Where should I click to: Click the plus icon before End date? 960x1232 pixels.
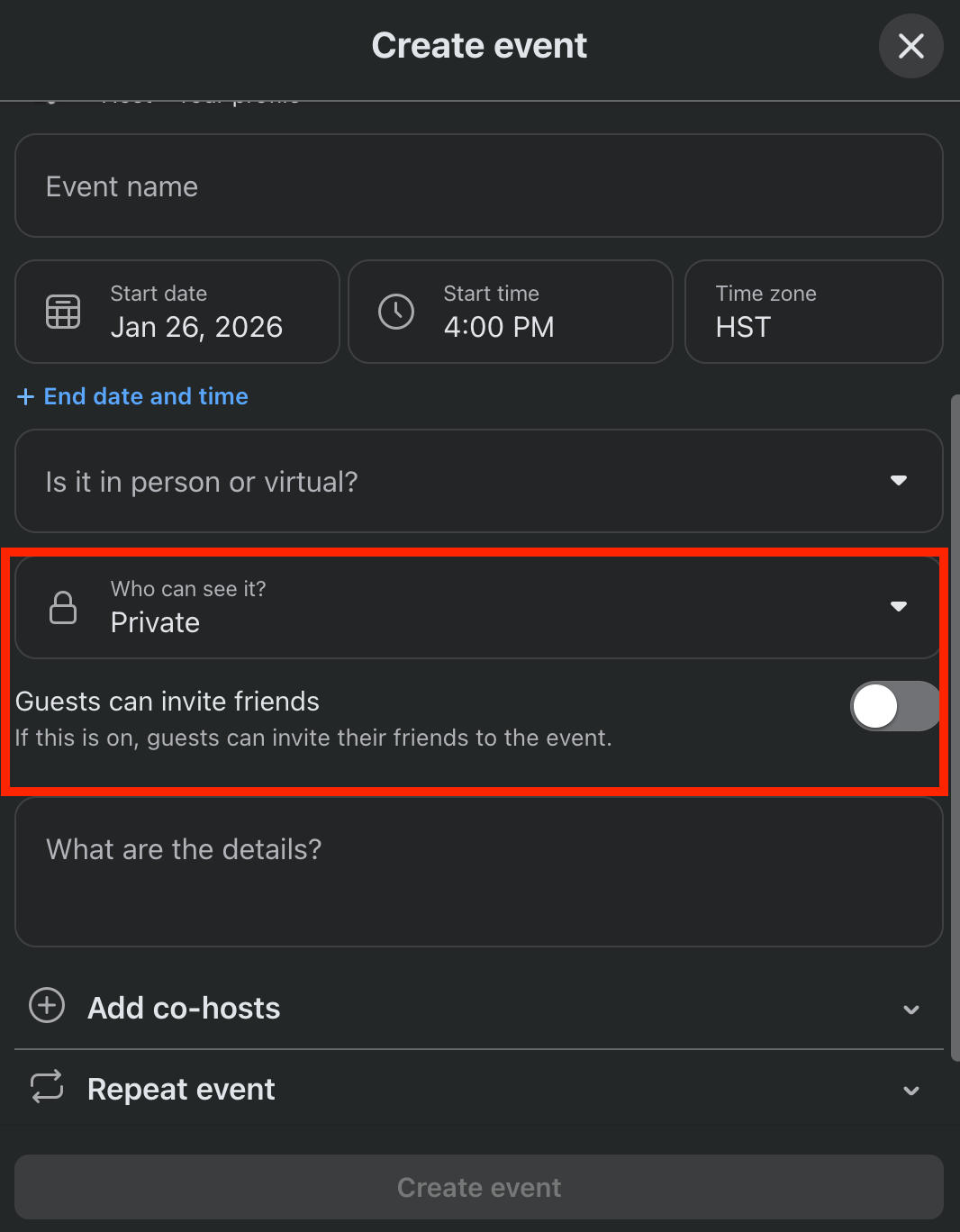click(x=25, y=397)
